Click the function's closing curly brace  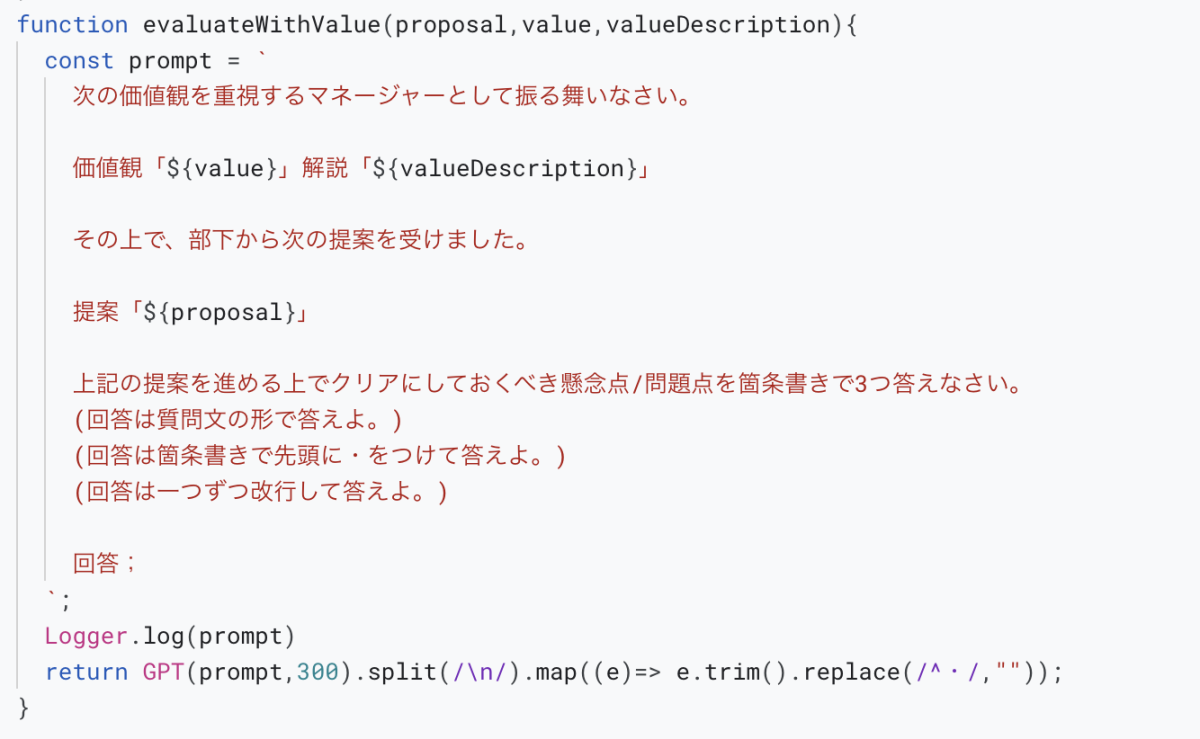click(x=24, y=708)
